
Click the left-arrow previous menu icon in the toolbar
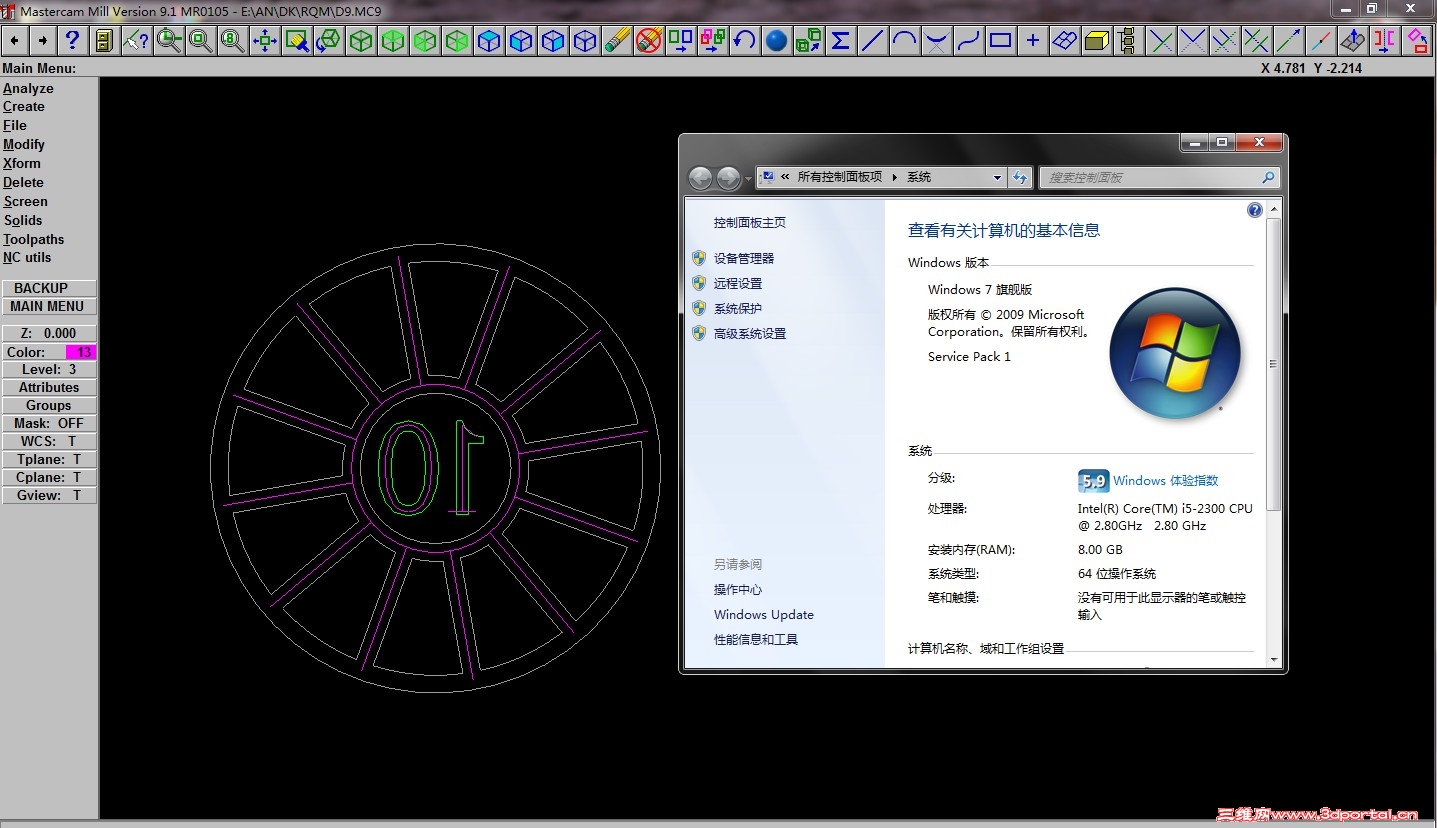pyautogui.click(x=15, y=41)
